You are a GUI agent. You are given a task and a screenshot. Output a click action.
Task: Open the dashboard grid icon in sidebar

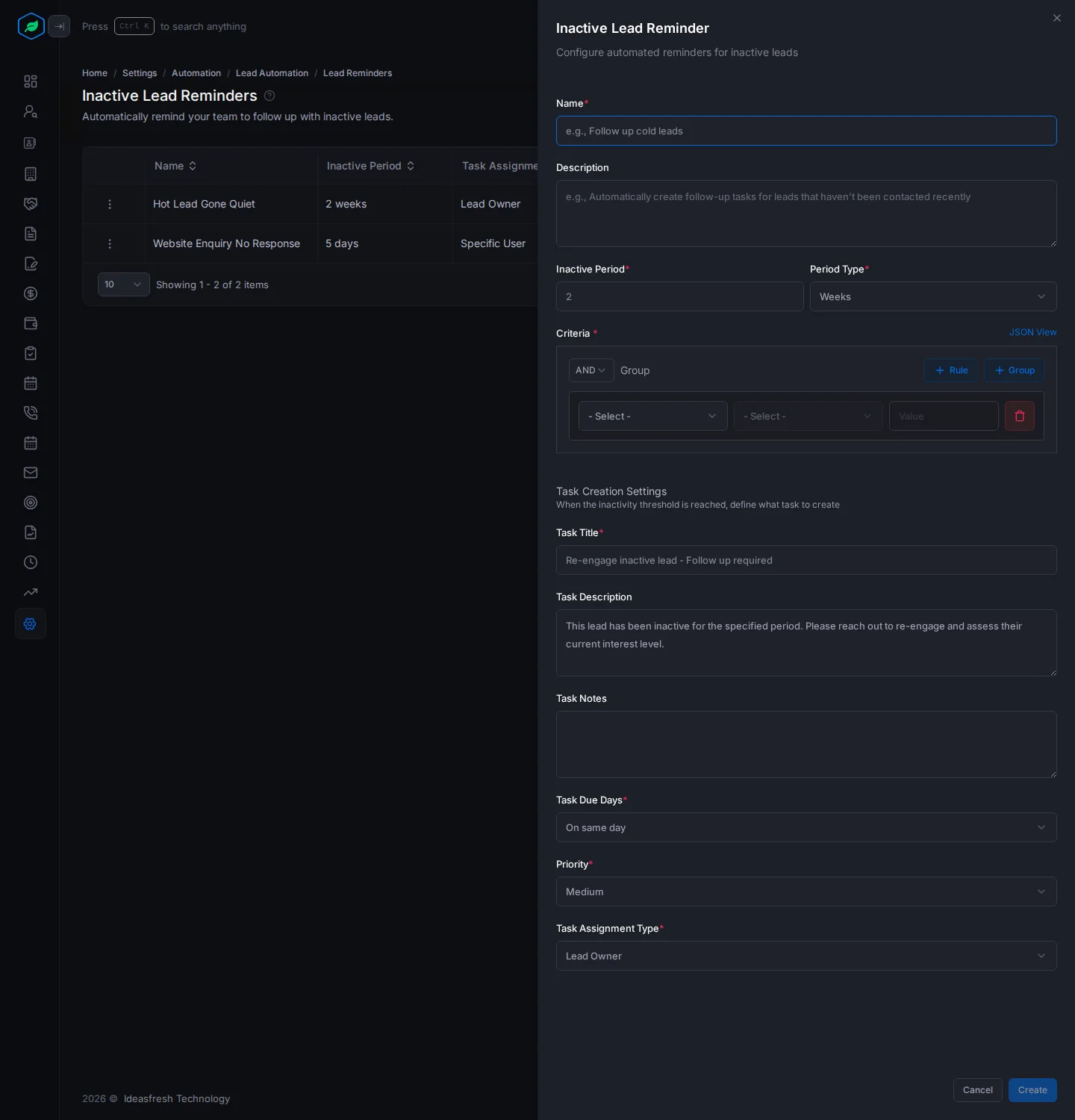click(x=31, y=81)
